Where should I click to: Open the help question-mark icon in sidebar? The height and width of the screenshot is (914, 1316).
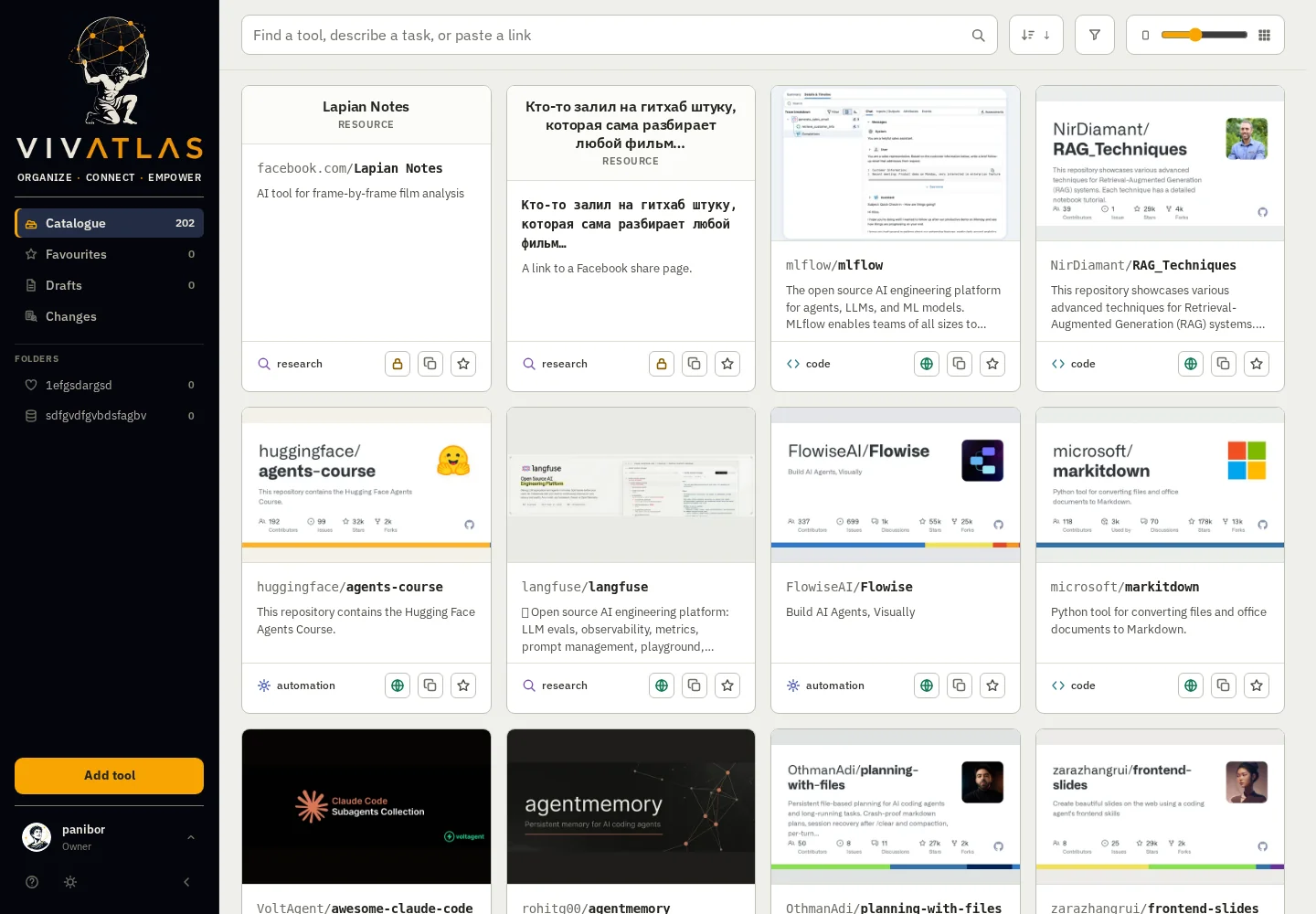(32, 882)
